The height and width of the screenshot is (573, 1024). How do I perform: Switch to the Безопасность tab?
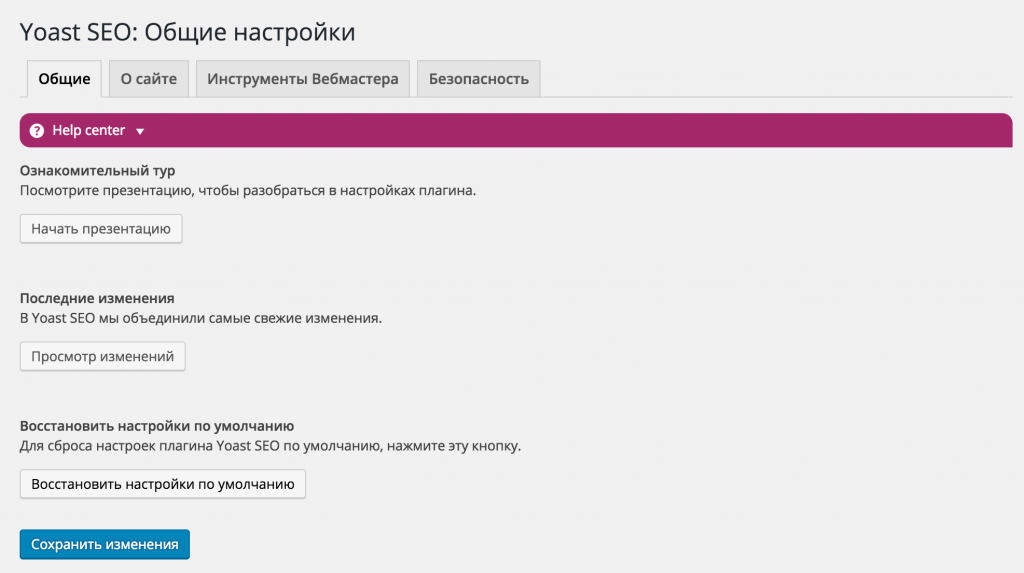tap(479, 79)
